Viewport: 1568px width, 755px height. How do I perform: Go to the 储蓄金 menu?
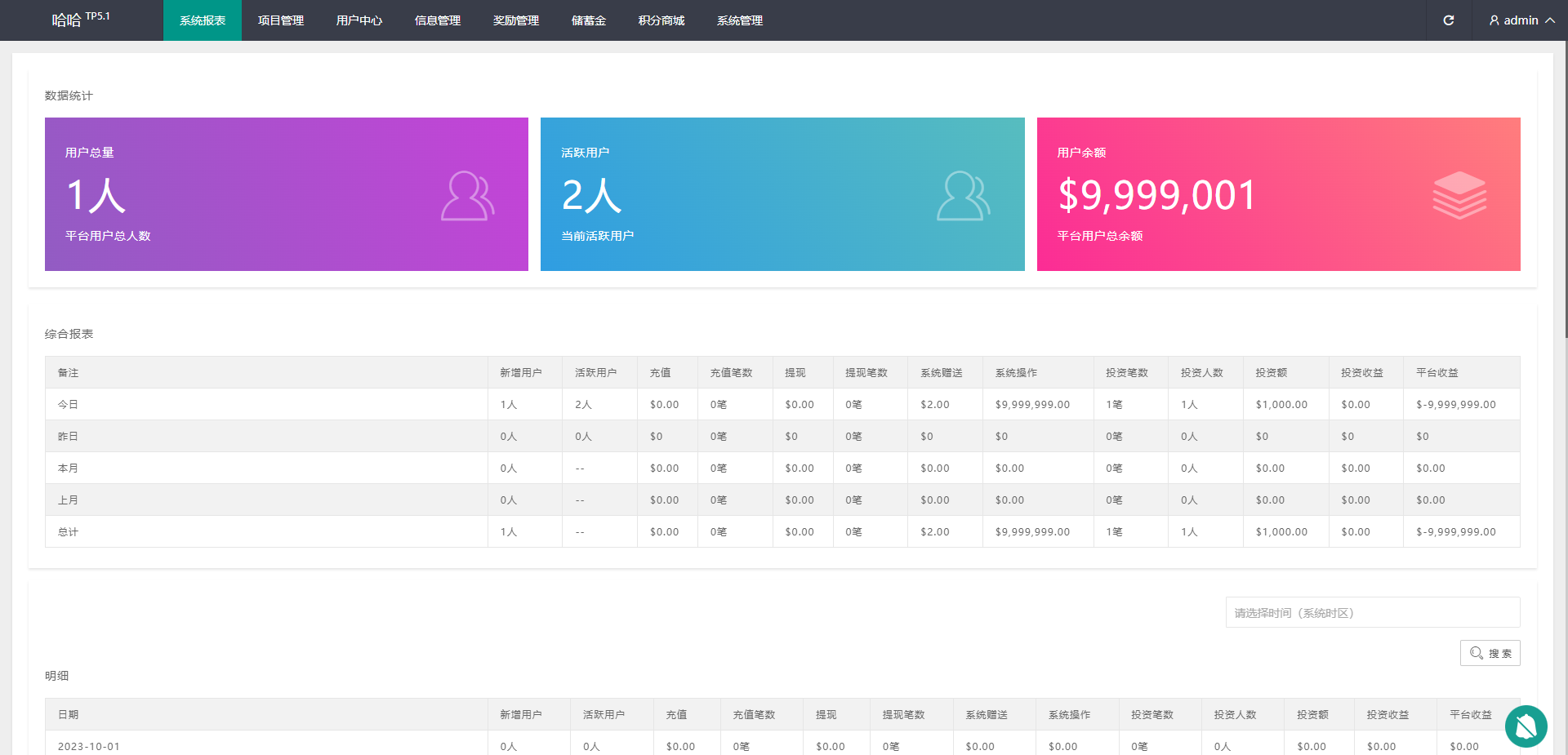pos(589,20)
